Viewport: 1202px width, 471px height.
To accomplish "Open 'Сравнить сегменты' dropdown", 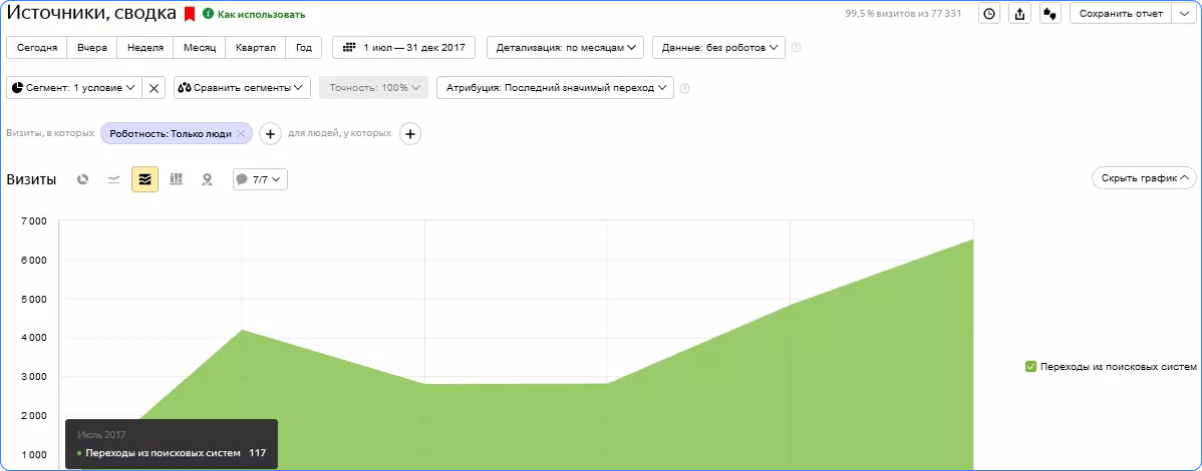I will [x=242, y=88].
